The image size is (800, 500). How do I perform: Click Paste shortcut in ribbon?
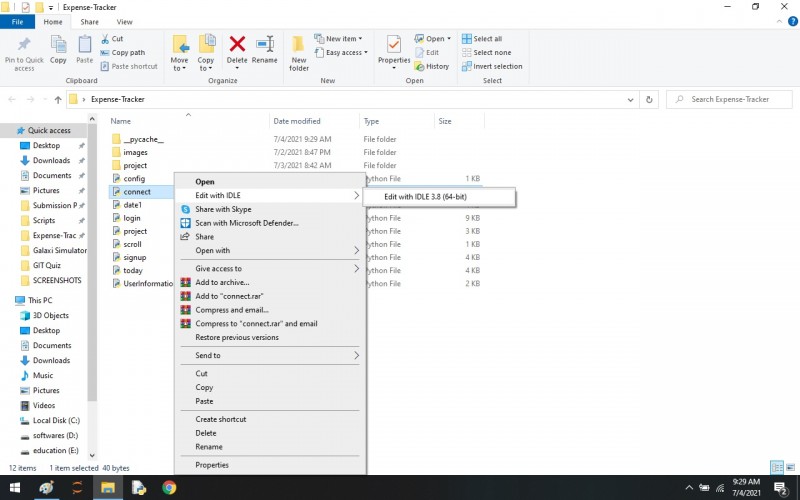click(129, 66)
